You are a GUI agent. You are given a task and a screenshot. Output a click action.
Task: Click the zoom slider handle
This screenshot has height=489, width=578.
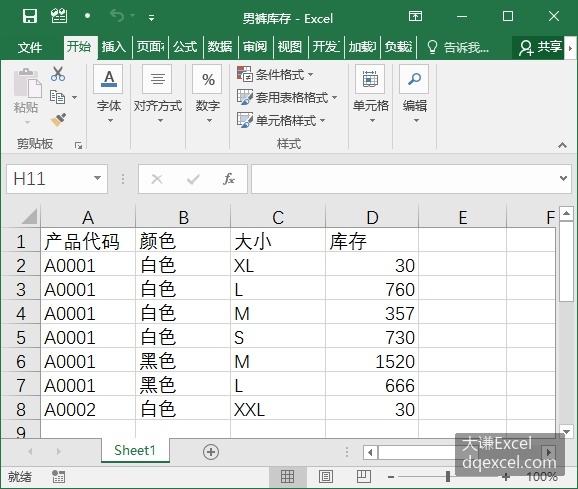pos(448,476)
